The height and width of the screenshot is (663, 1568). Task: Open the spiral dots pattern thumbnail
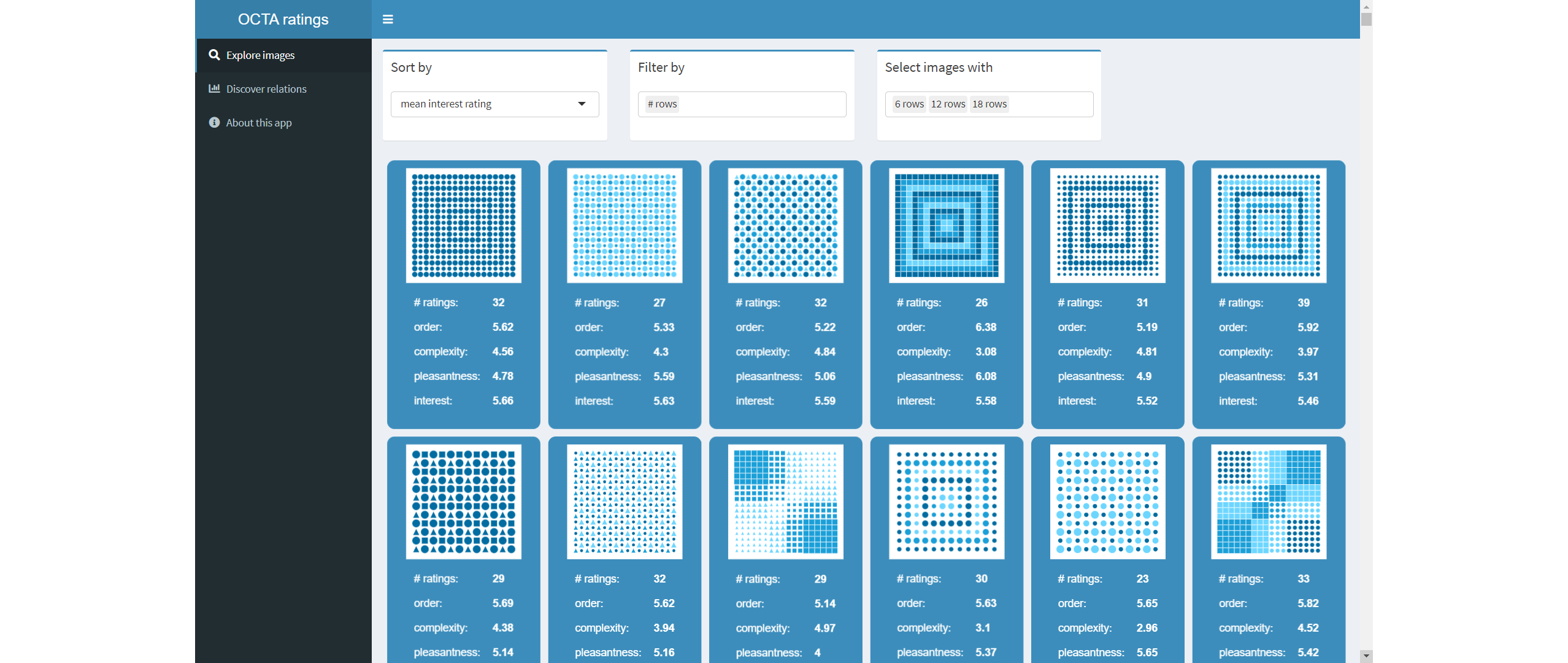pyautogui.click(x=1107, y=225)
